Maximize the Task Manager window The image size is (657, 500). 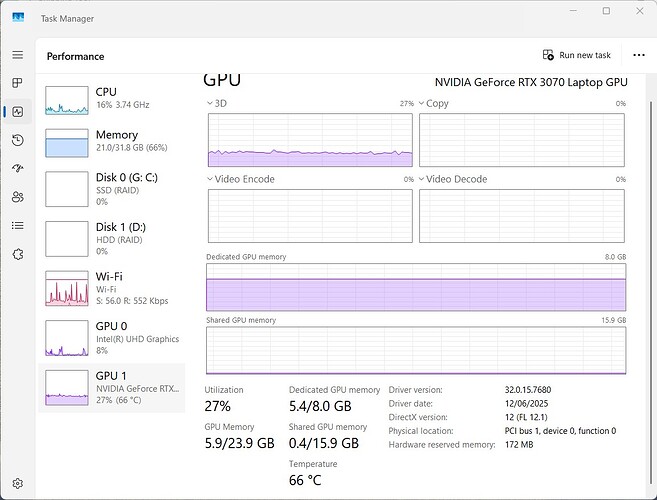tap(606, 11)
